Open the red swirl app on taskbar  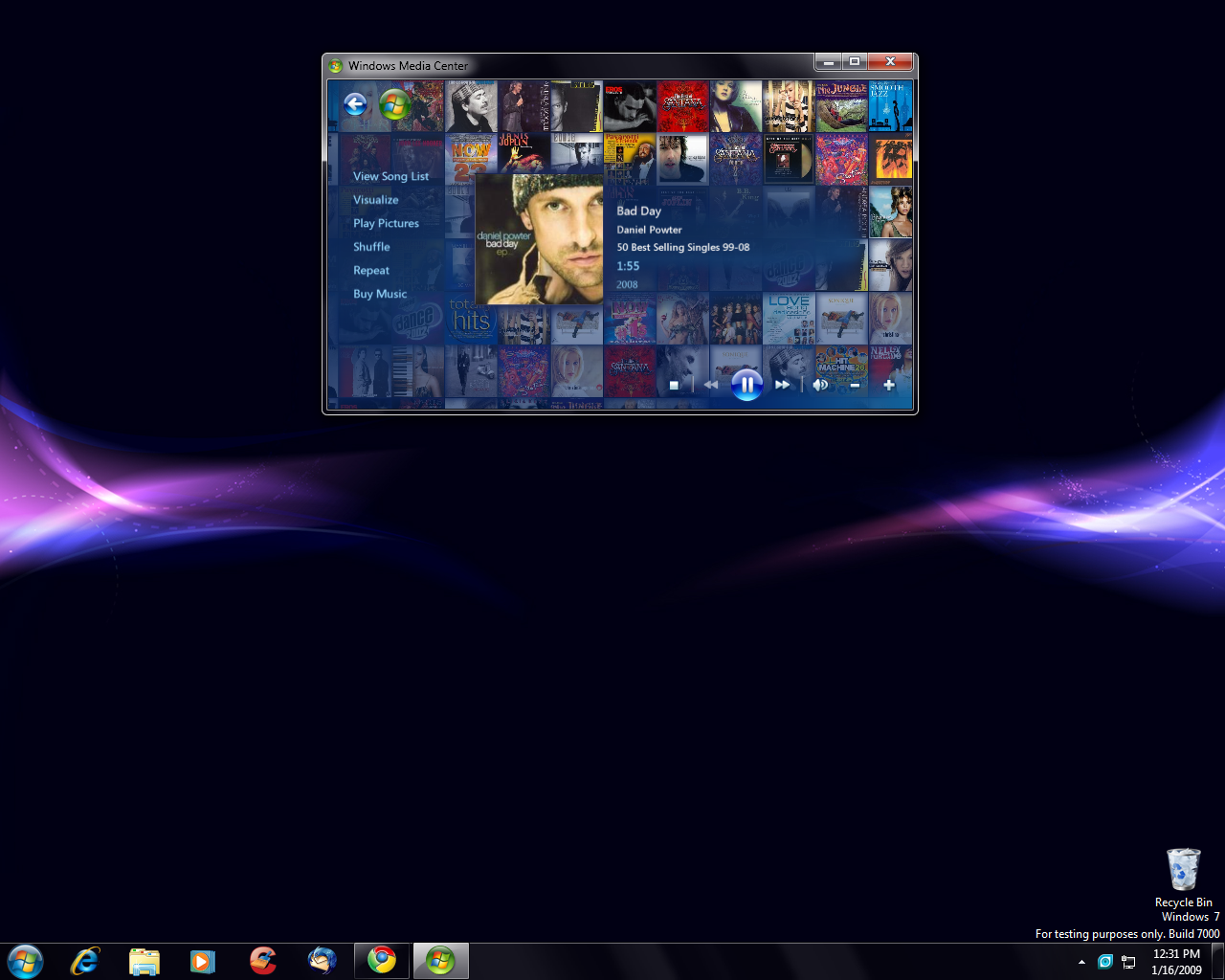(x=262, y=961)
